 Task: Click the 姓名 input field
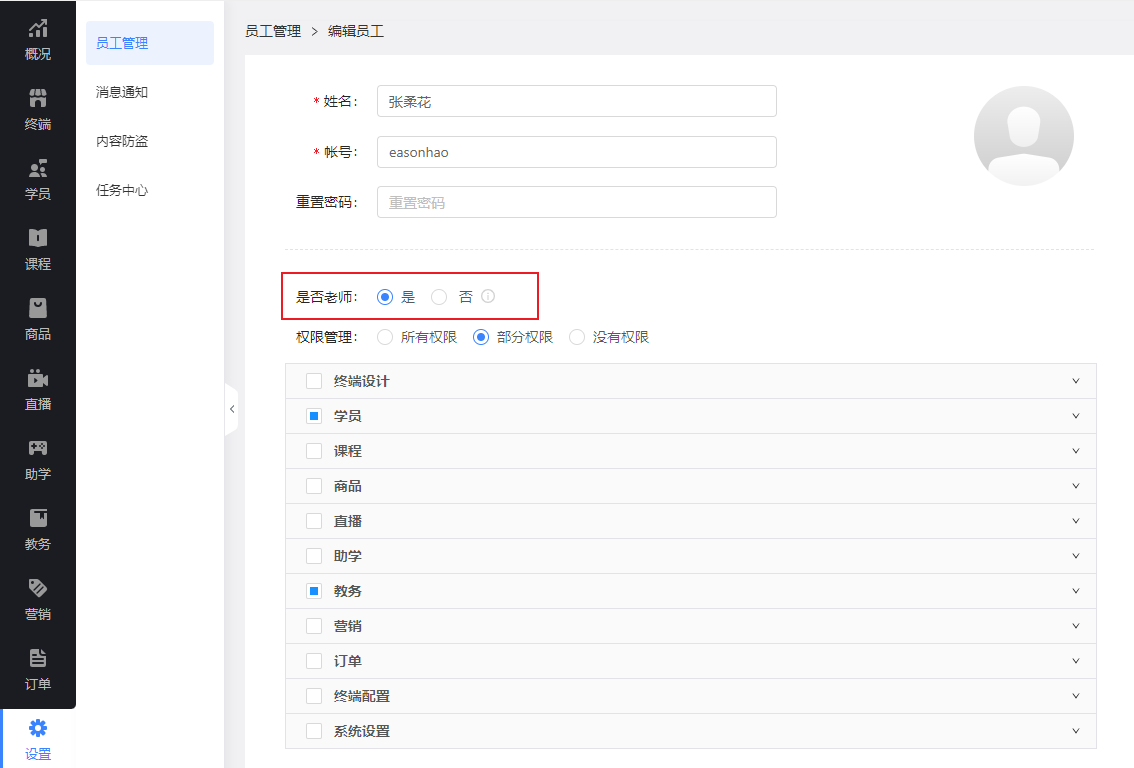point(576,101)
